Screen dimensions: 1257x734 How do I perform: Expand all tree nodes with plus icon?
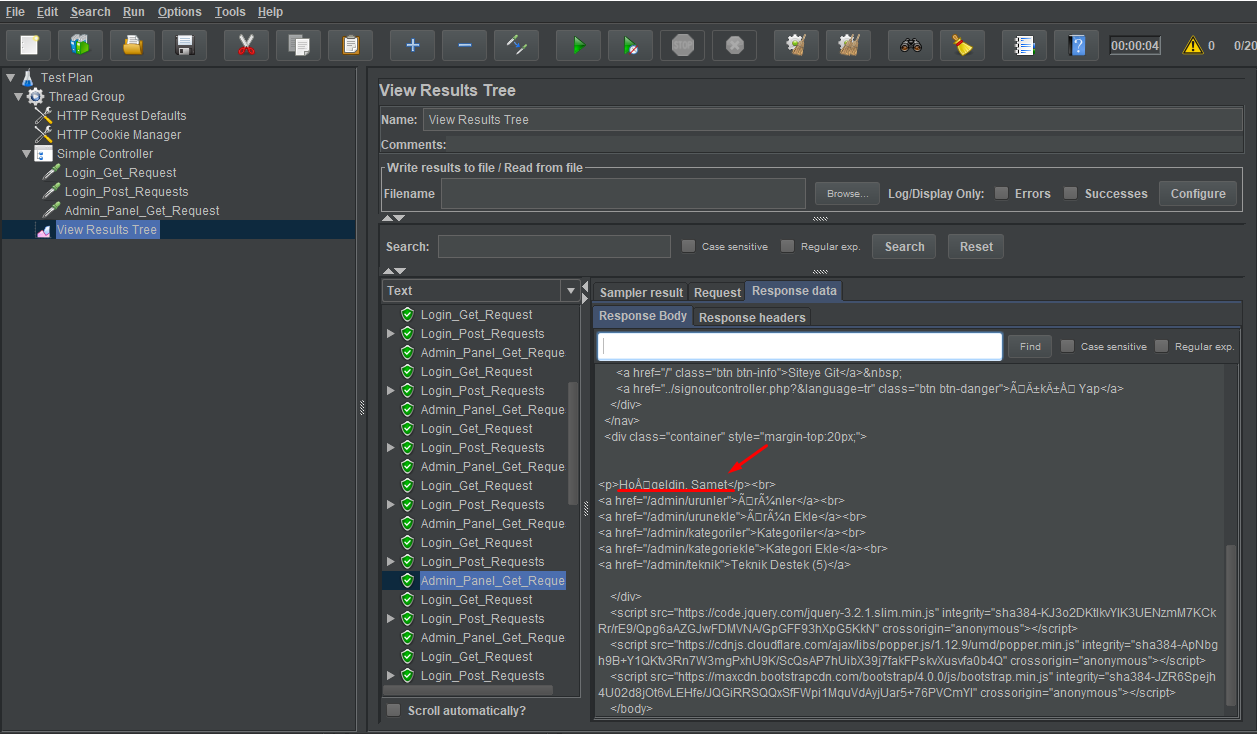[412, 45]
